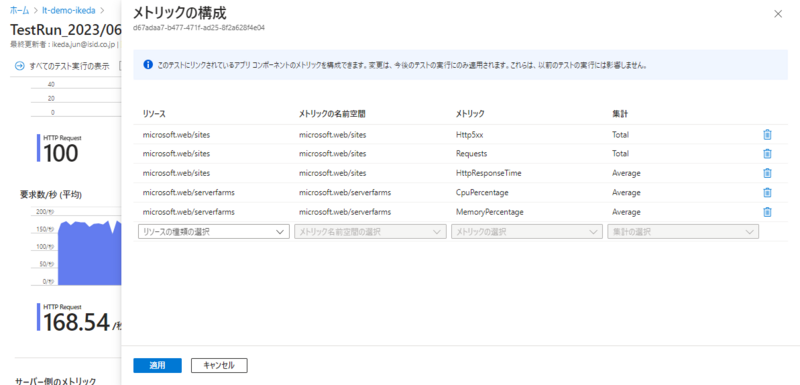Click the サーバー側のメトリック heading
This screenshot has height=385, width=800.
point(55,381)
